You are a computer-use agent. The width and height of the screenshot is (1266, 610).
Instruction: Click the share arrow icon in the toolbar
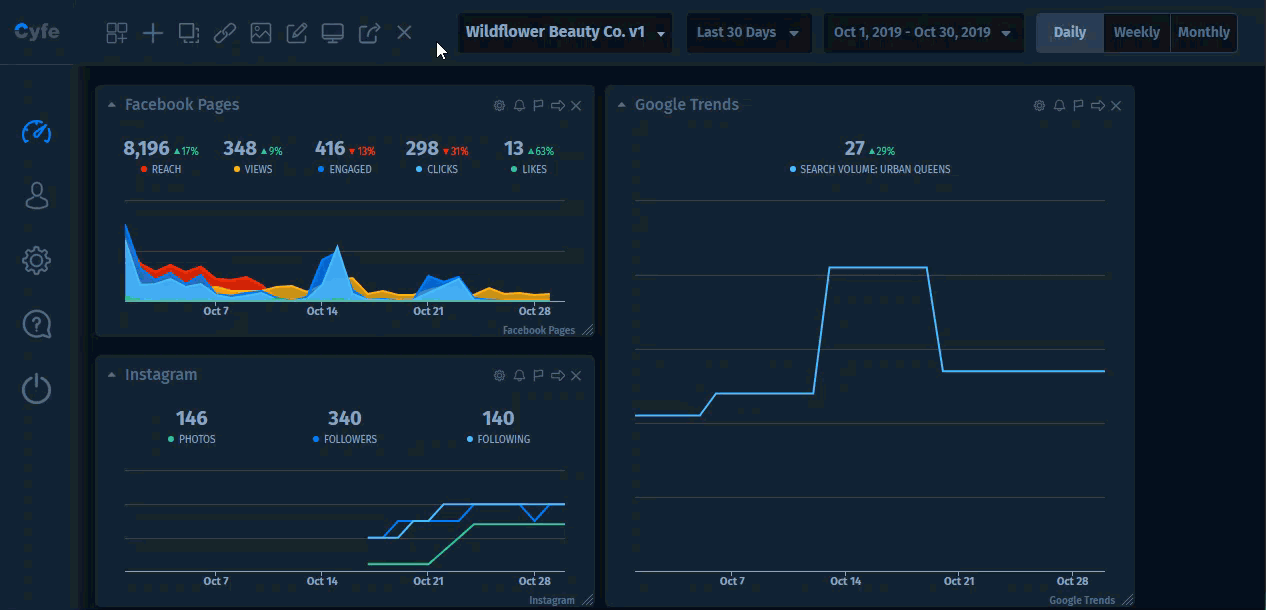click(368, 32)
